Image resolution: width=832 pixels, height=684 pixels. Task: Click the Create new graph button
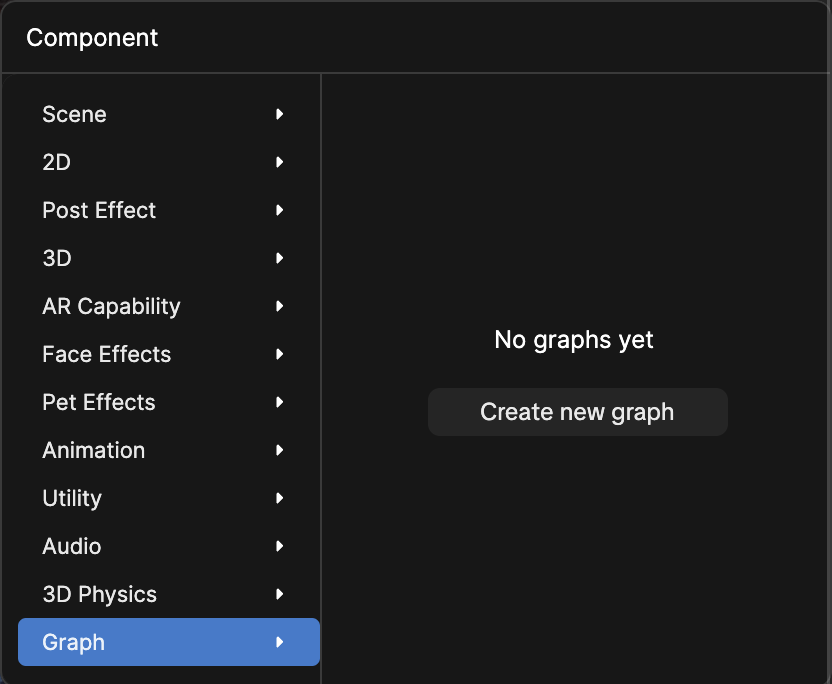(578, 412)
